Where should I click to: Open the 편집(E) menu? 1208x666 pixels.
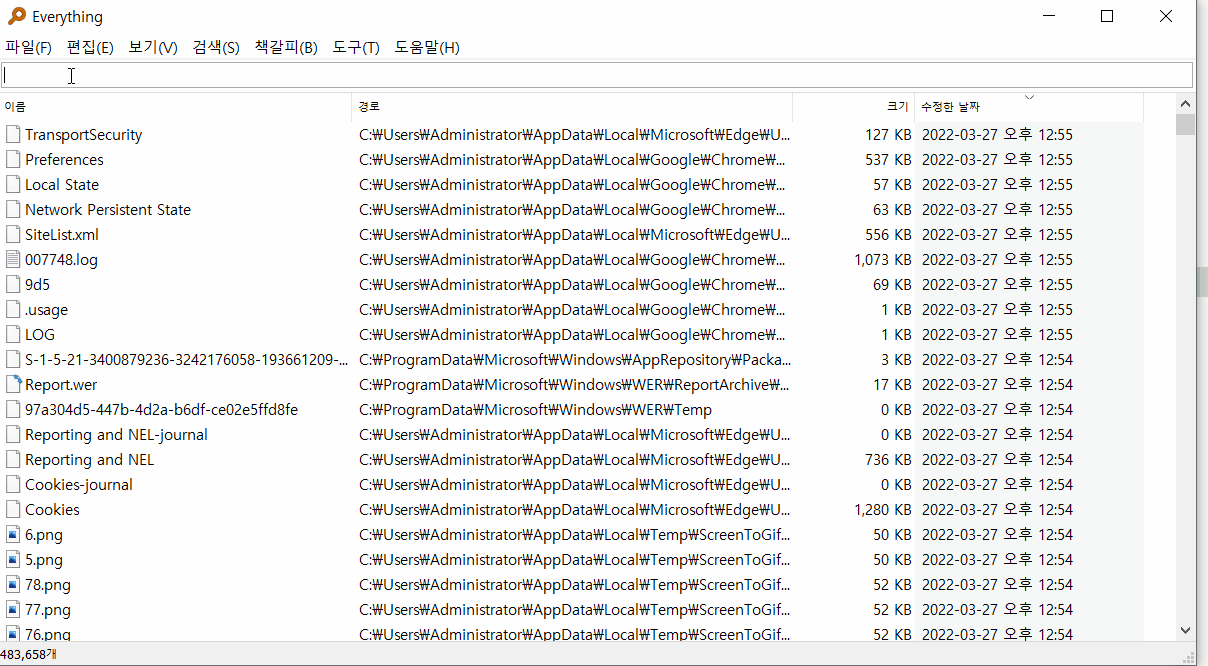click(x=90, y=47)
